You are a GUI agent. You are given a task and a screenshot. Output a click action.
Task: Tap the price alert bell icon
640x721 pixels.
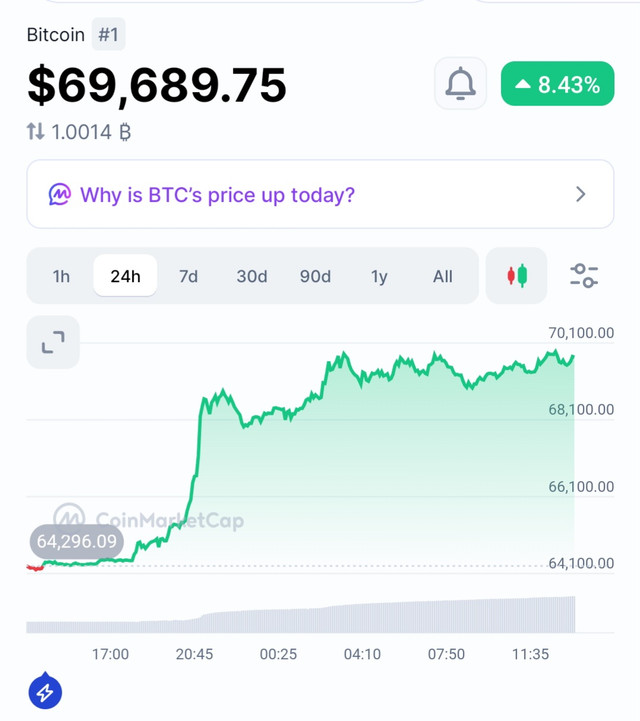pyautogui.click(x=460, y=83)
